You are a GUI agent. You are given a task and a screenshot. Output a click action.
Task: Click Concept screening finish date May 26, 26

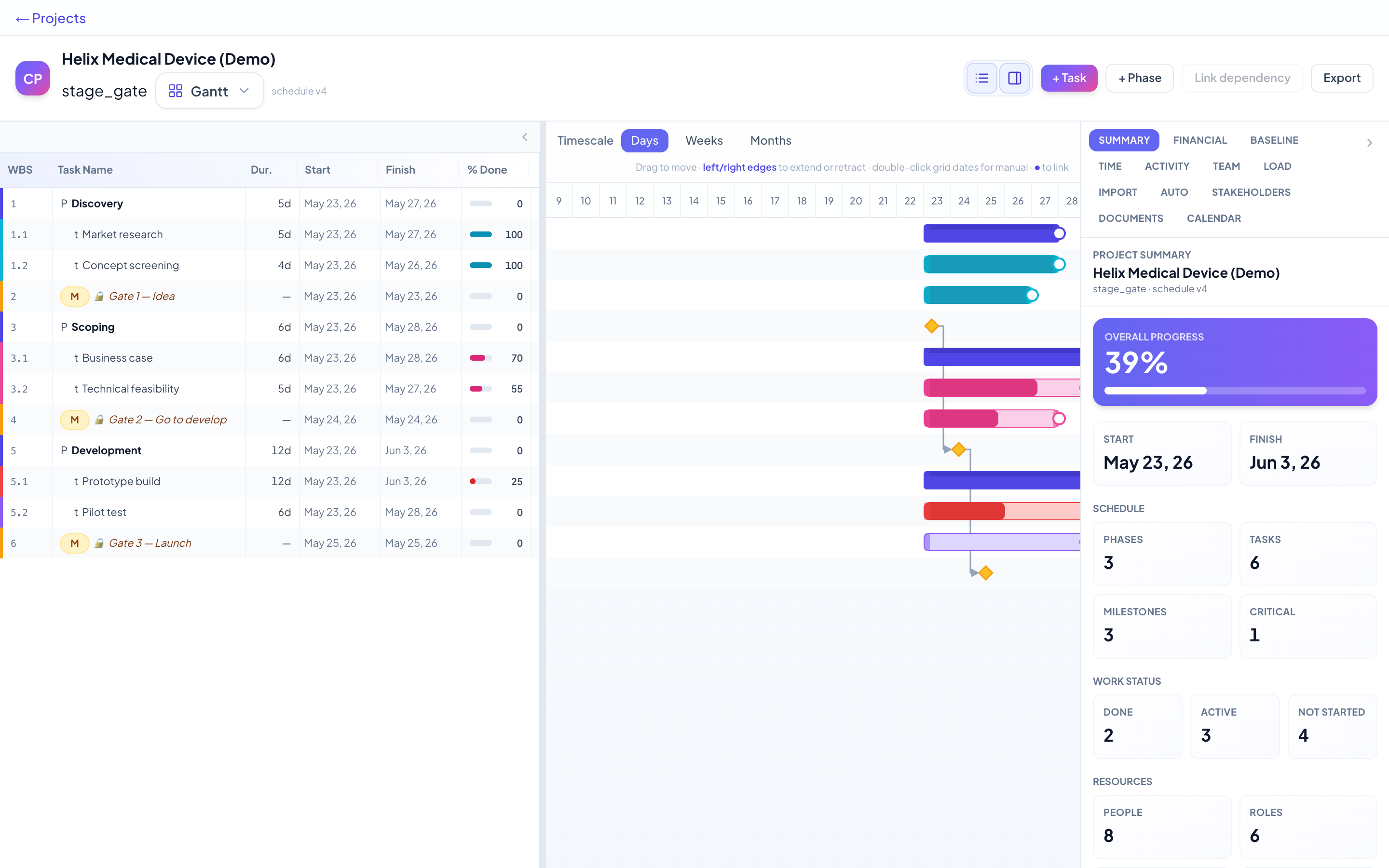[410, 265]
